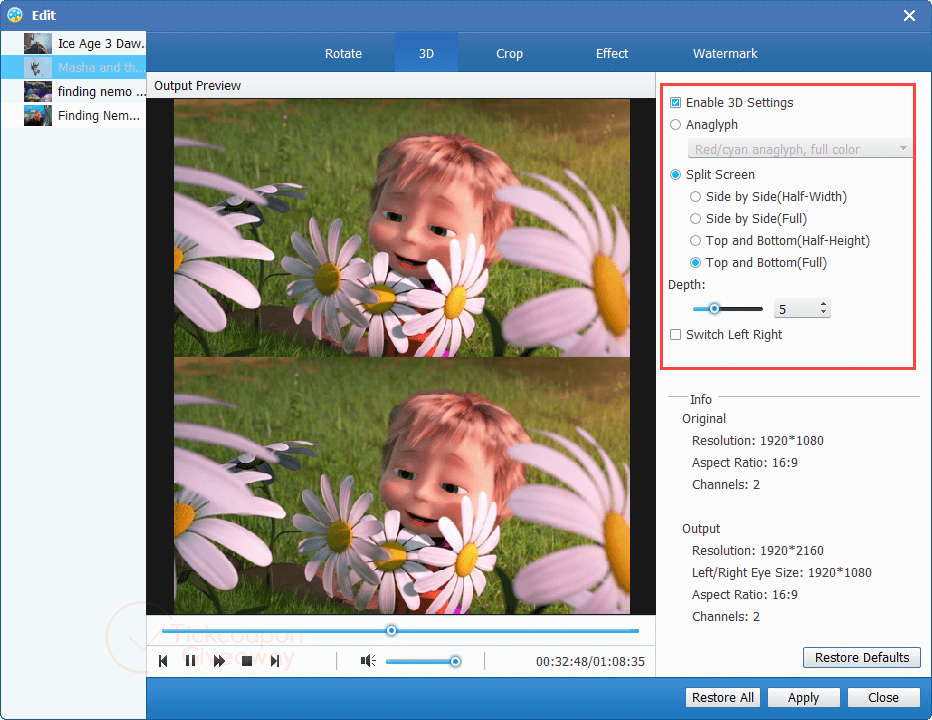Image resolution: width=932 pixels, height=720 pixels.
Task: Close the Edit window with X
Action: 909,15
